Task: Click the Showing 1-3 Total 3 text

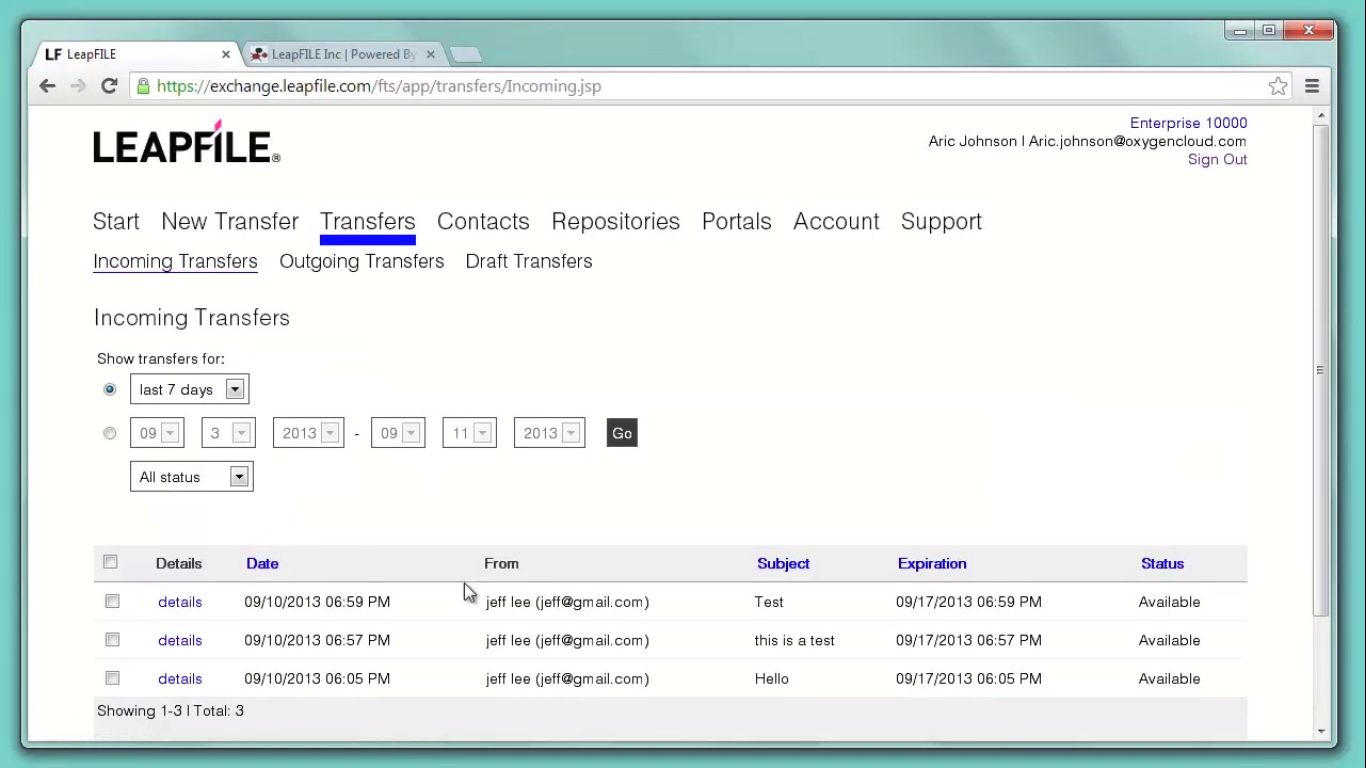Action: pyautogui.click(x=170, y=711)
